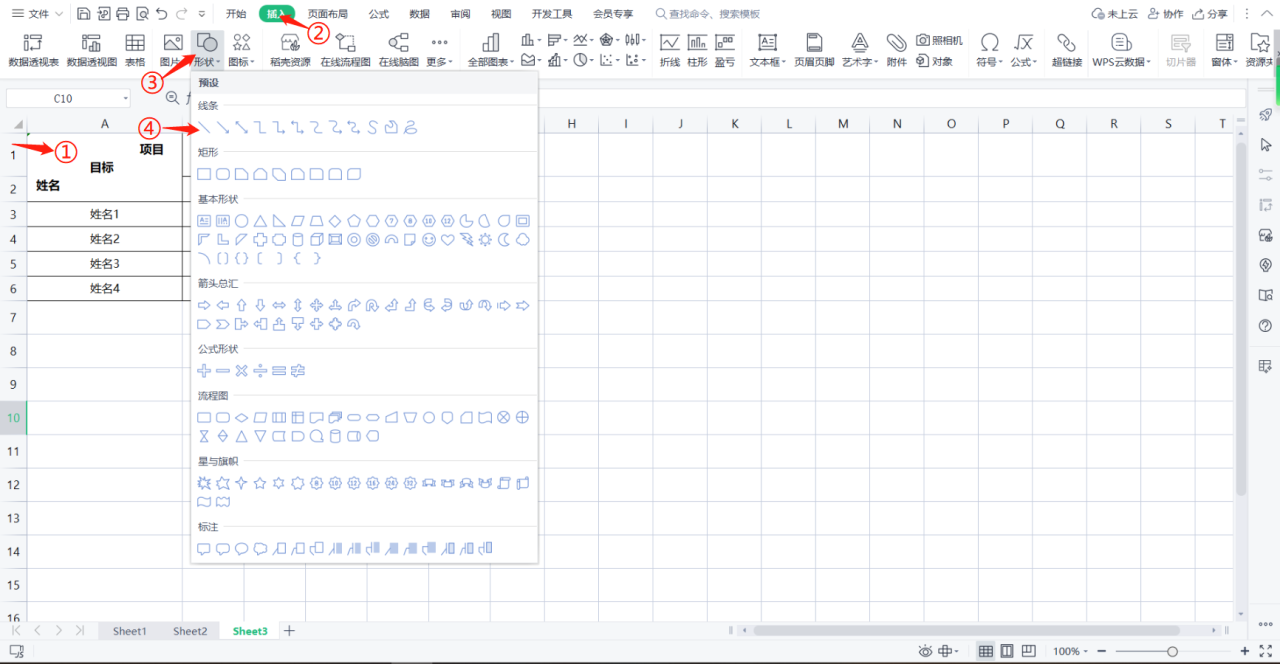Open the 艺术字 word art dropdown
1280x664 pixels.
pos(859,50)
